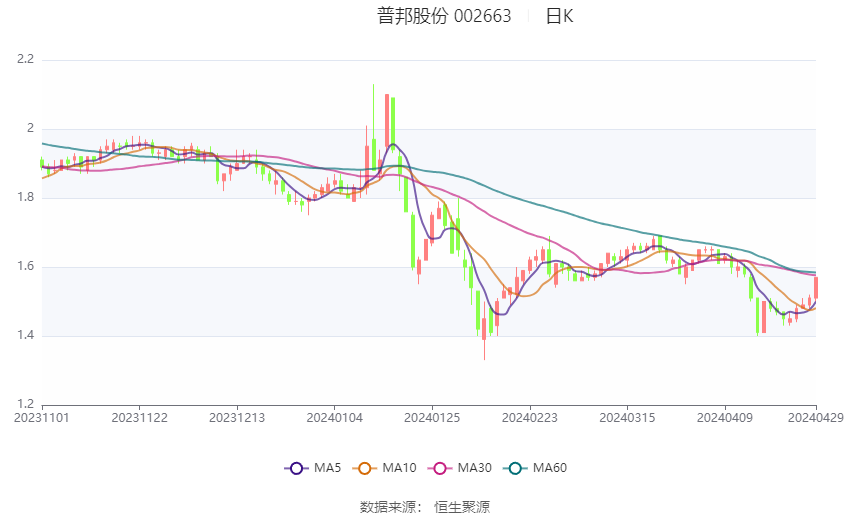Click the x-axis date 20240409
Screen dimensions: 850x517
coord(725,418)
